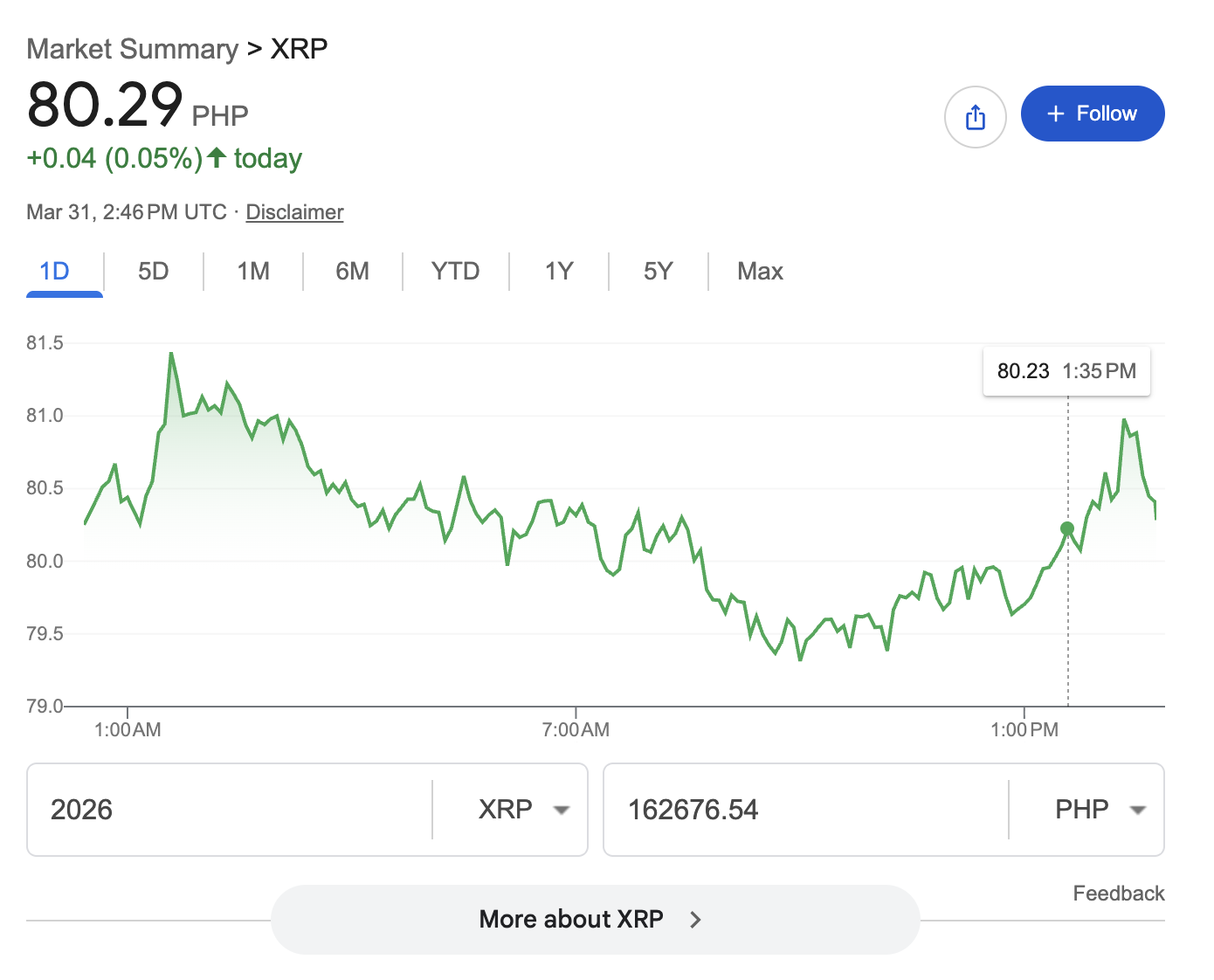Screen dimensions: 1214x980
Task: Select the 1M time range
Action: point(252,272)
